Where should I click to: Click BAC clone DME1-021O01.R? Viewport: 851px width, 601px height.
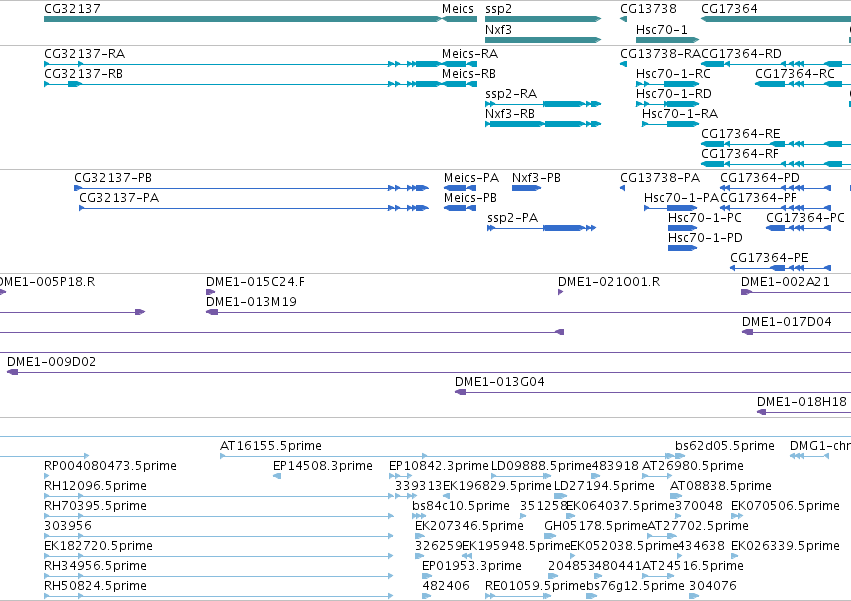coord(609,282)
